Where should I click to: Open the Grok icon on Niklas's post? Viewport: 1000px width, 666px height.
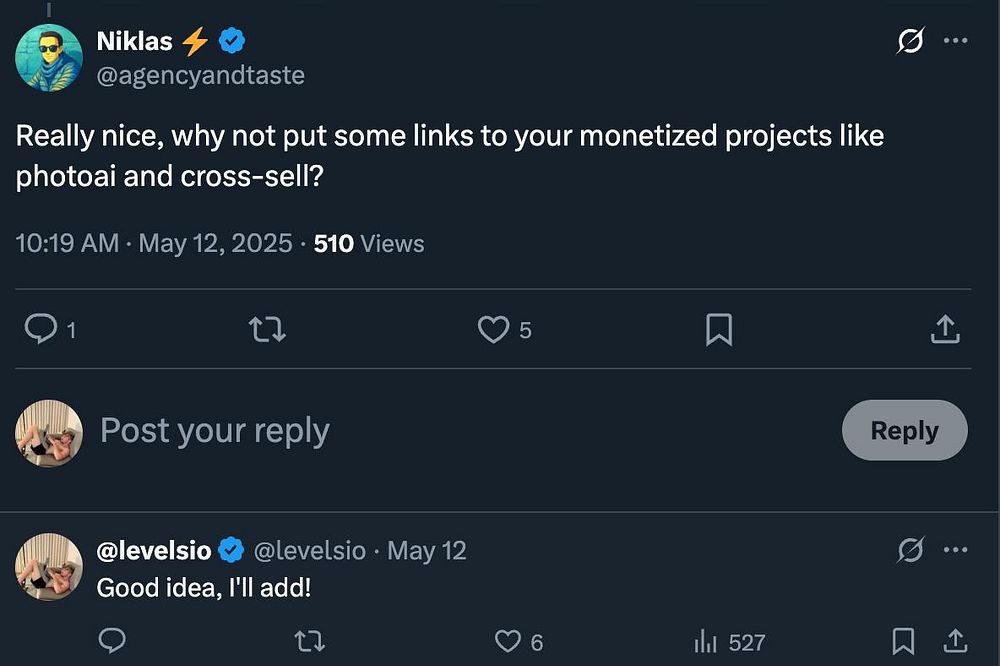pos(910,42)
